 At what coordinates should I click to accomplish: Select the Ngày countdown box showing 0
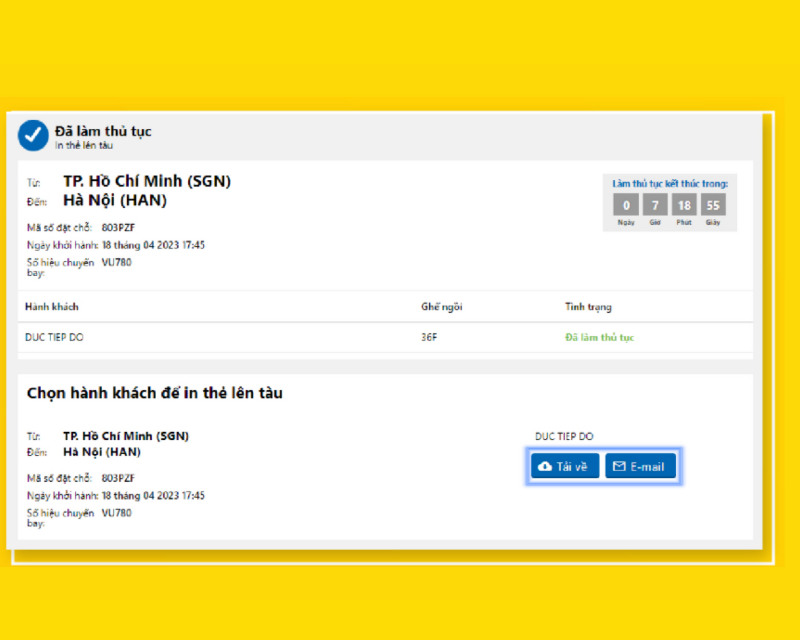625,205
